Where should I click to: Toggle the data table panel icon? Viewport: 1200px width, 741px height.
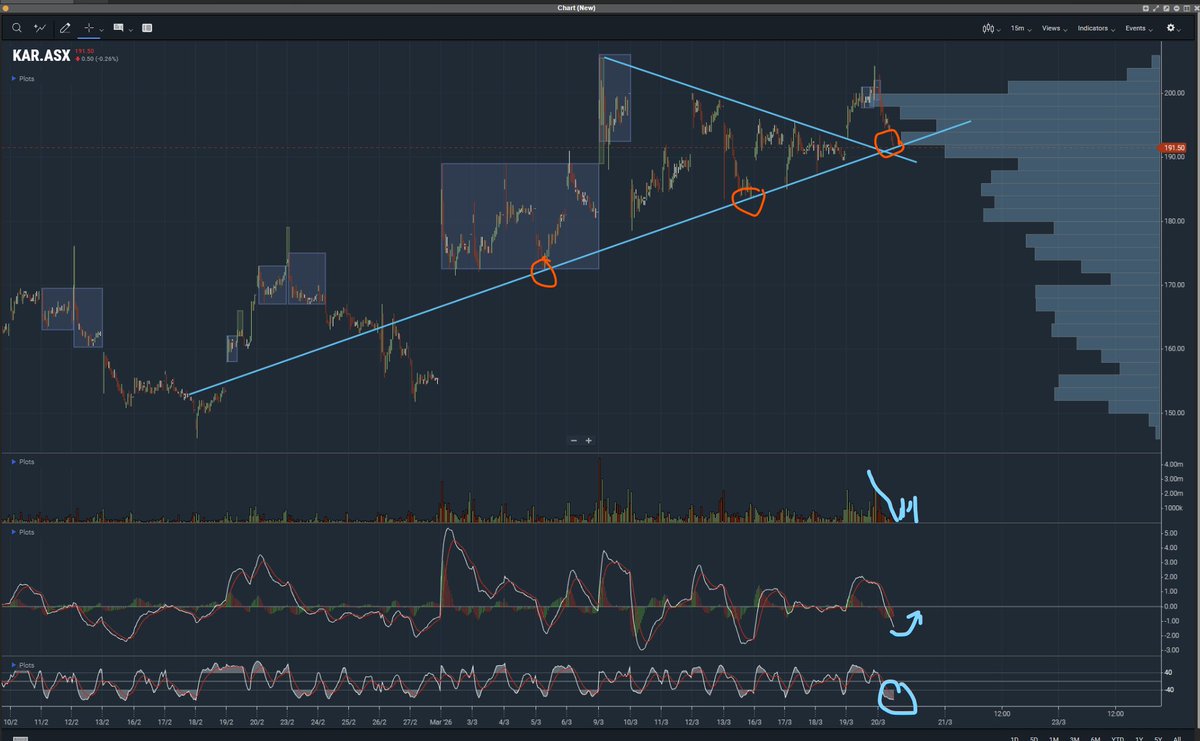[147, 28]
